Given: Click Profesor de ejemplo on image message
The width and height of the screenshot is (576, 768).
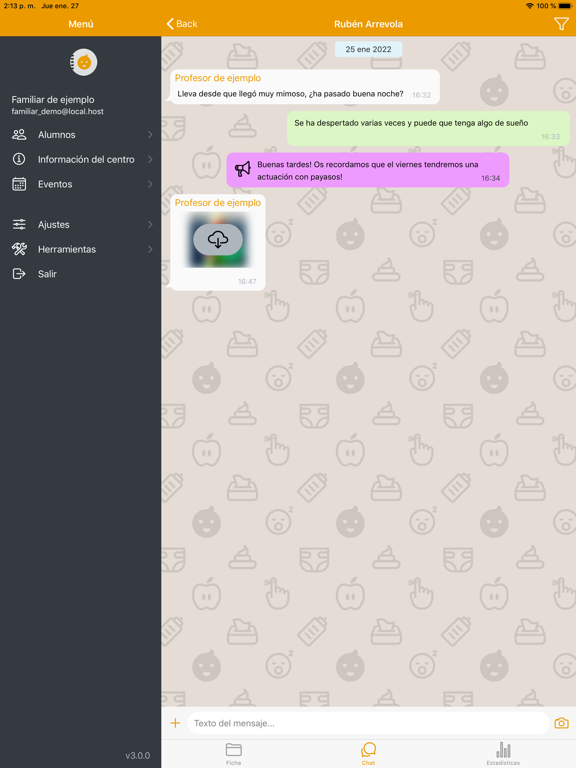Looking at the screenshot, I should click(x=217, y=202).
